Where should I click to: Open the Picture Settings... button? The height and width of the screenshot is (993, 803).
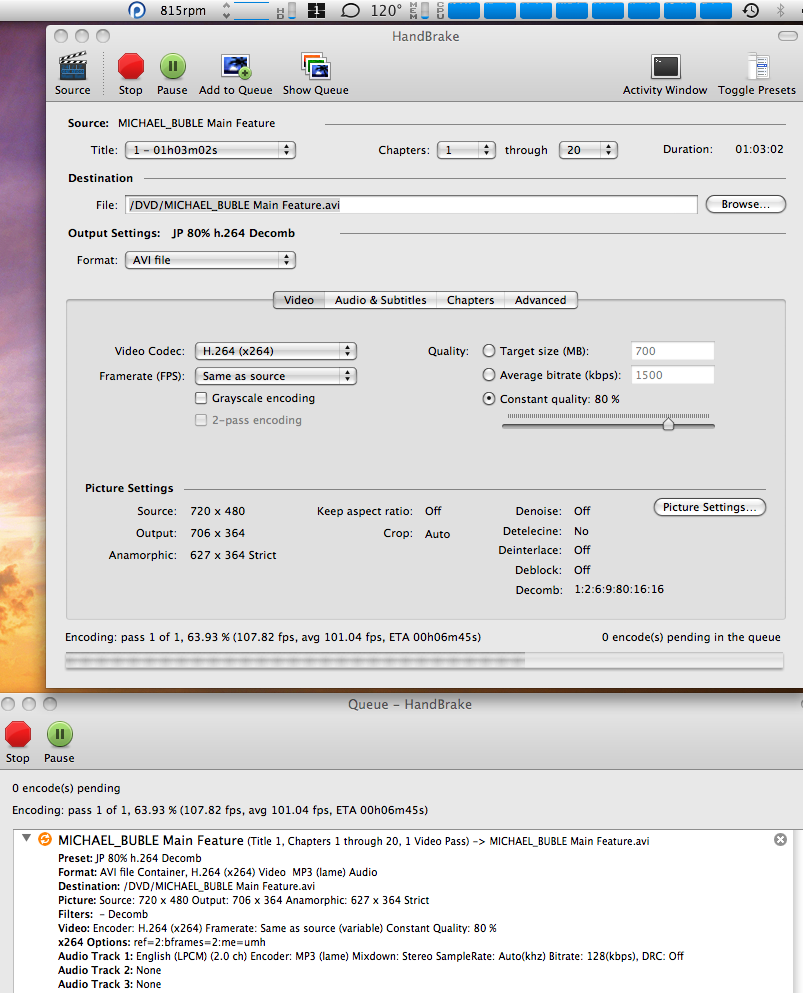709,507
